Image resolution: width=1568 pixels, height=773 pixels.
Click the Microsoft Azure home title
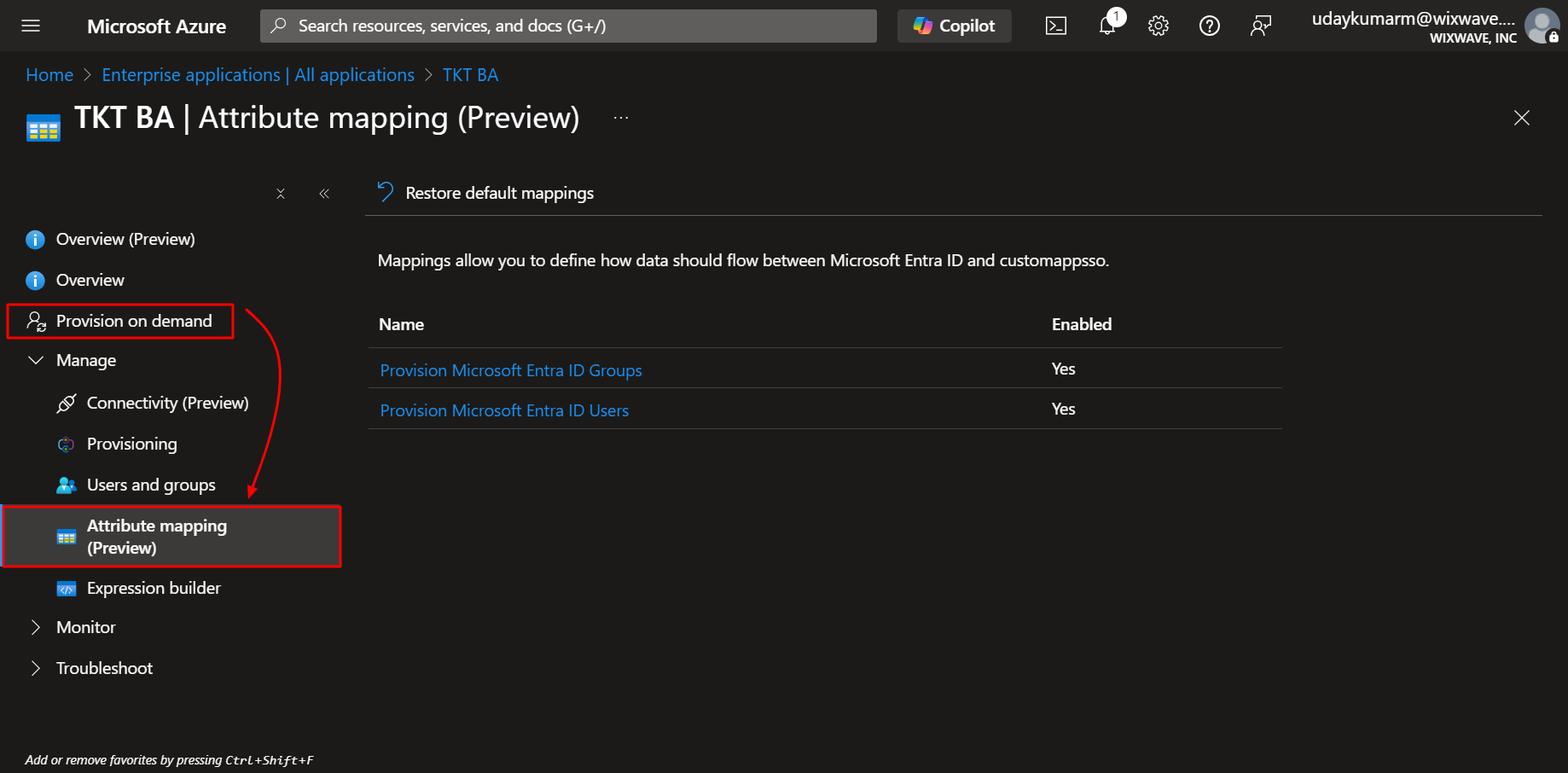(x=156, y=26)
